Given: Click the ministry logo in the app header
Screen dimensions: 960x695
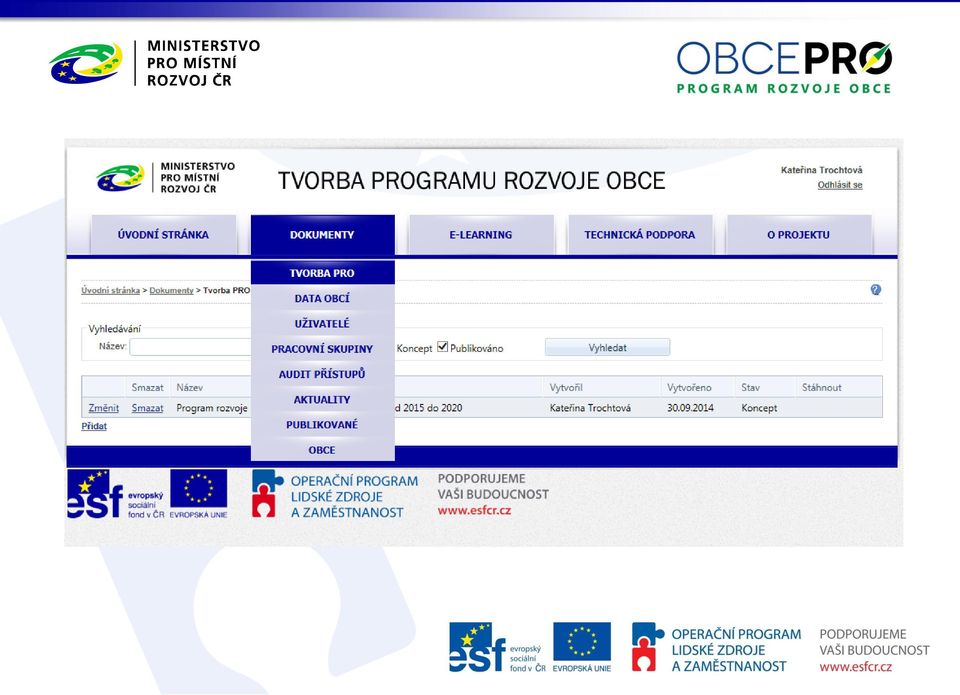Looking at the screenshot, I should [165, 178].
